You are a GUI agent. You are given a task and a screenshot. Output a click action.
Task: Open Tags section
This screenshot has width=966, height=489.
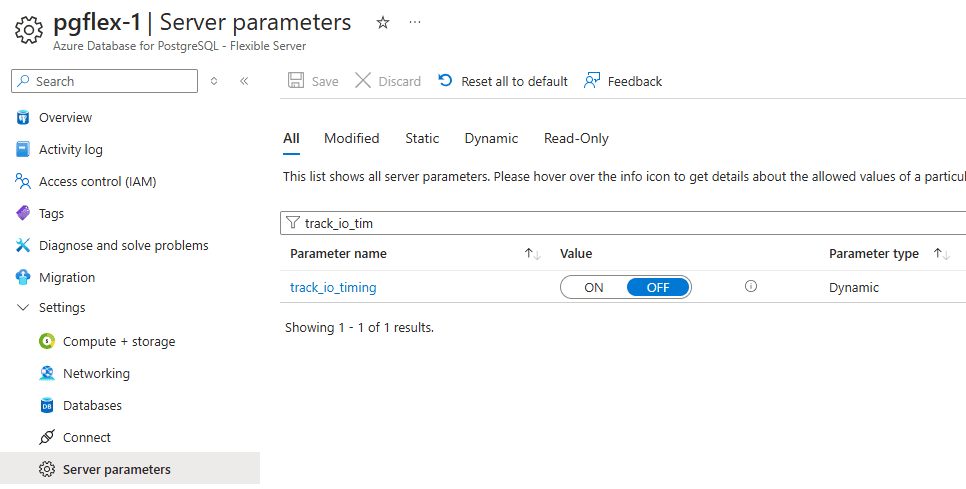click(x=51, y=214)
